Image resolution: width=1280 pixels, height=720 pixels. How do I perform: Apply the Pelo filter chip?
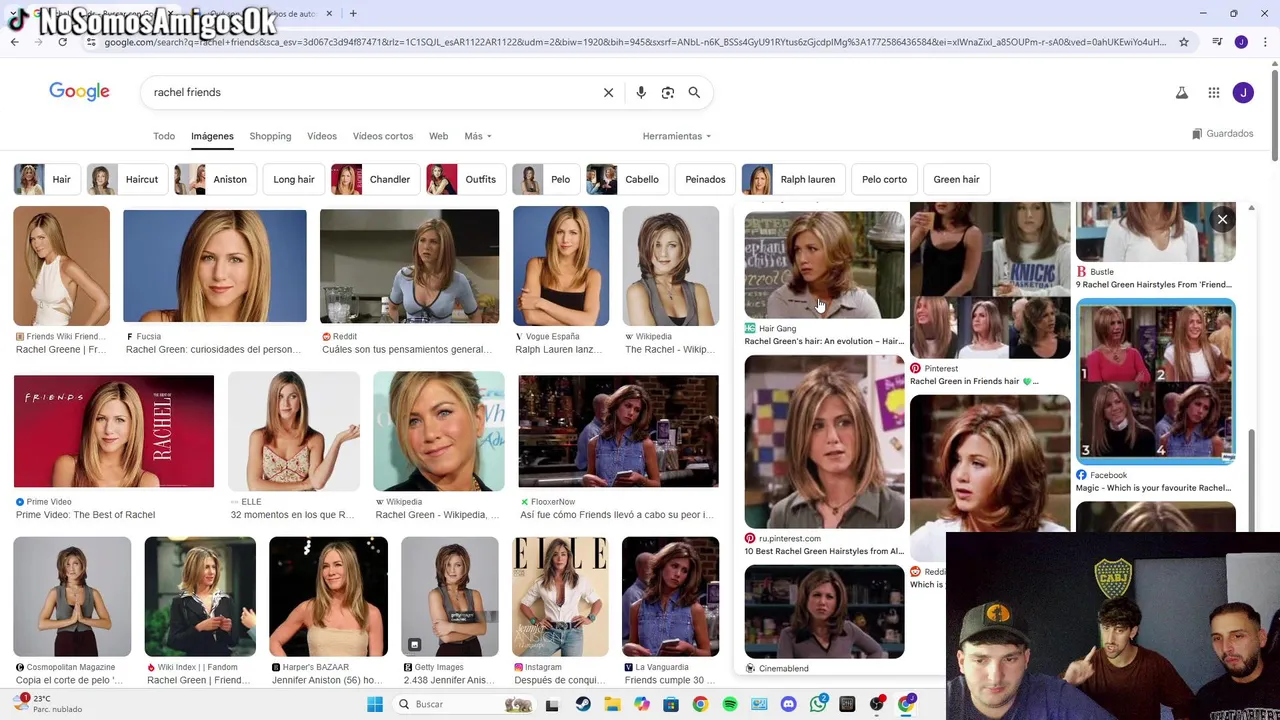tap(546, 179)
